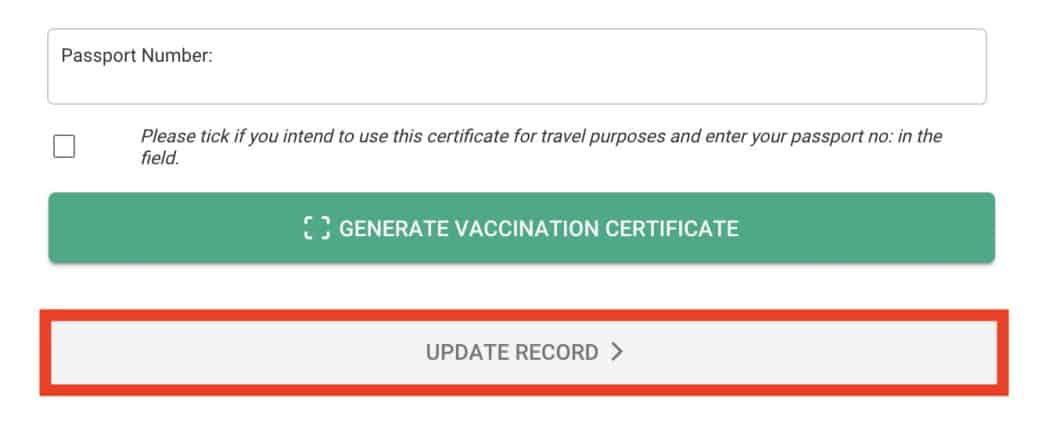Check the box next to the passport notice
The width and height of the screenshot is (1042, 438).
click(x=64, y=147)
